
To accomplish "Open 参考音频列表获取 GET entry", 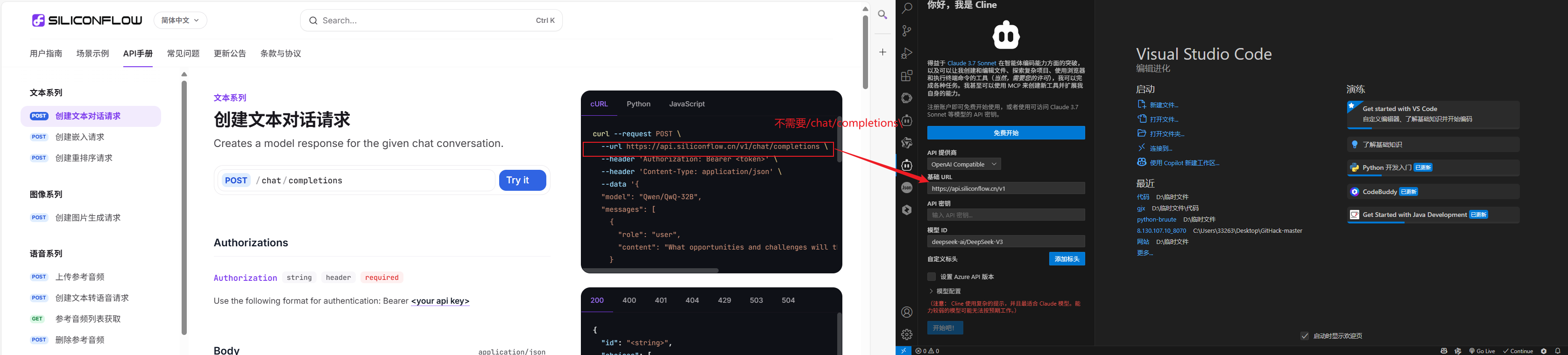I will pyautogui.click(x=88, y=319).
